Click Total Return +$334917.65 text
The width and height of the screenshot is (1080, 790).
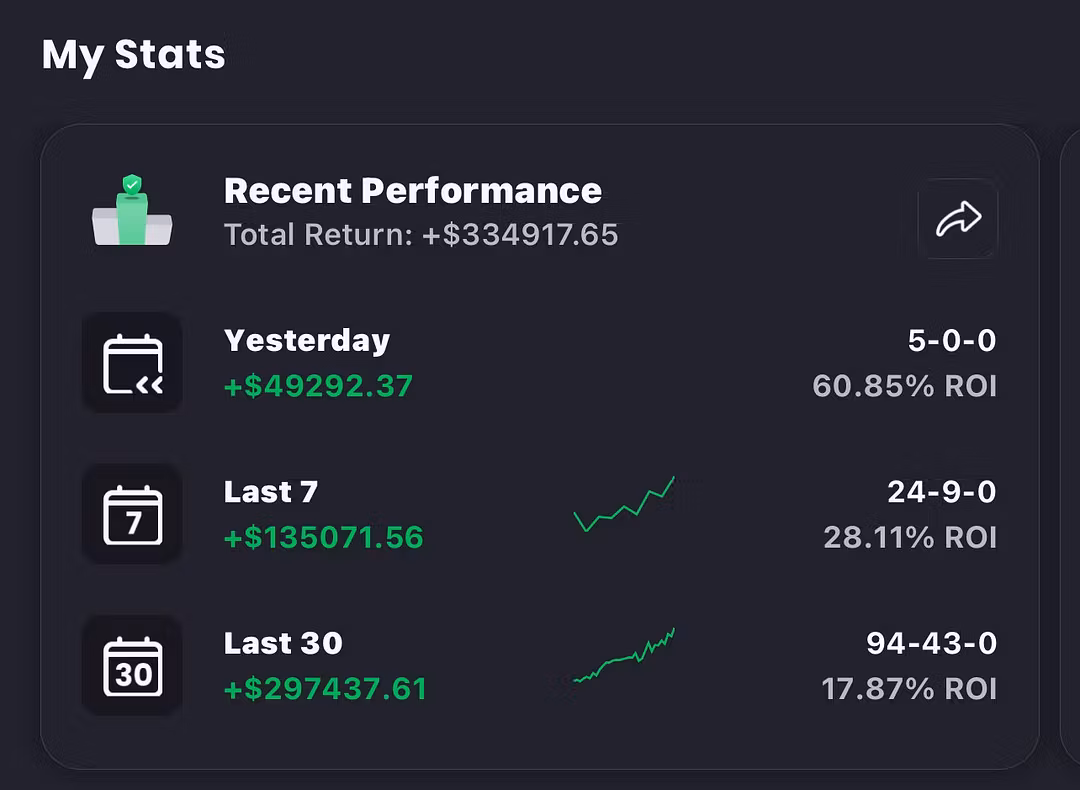click(x=422, y=234)
